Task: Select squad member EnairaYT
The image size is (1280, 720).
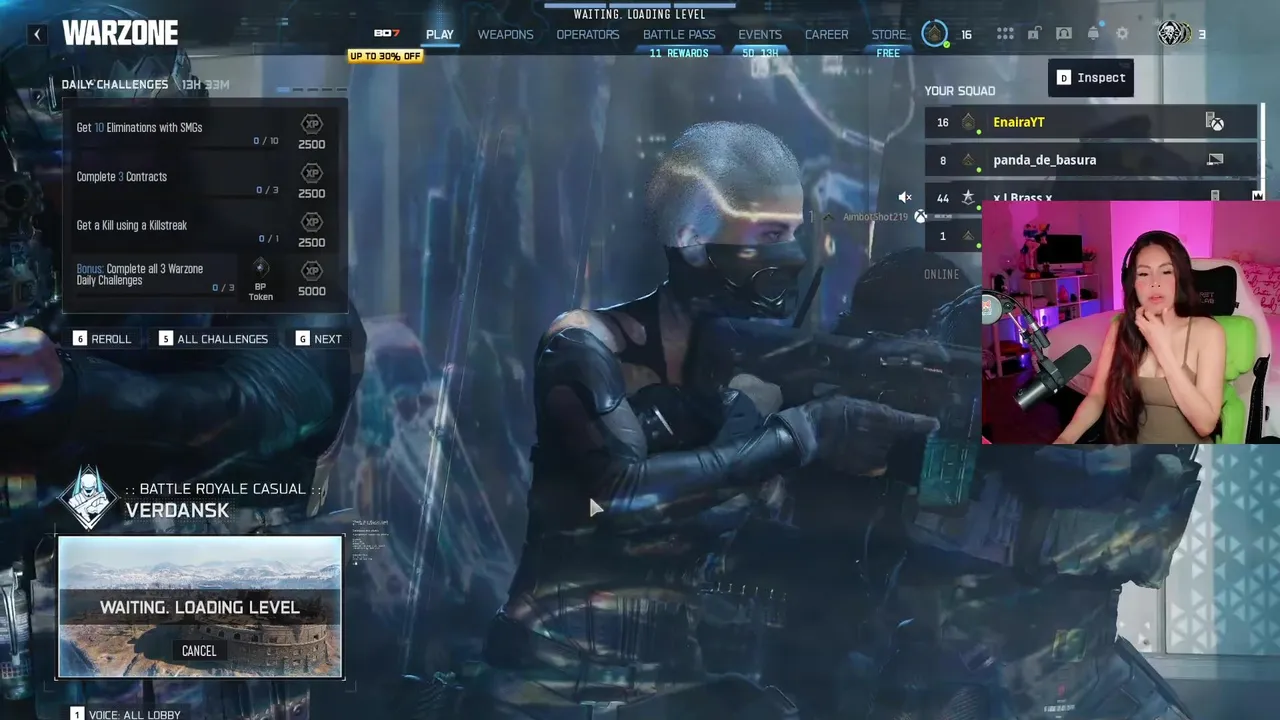Action: pos(1092,122)
